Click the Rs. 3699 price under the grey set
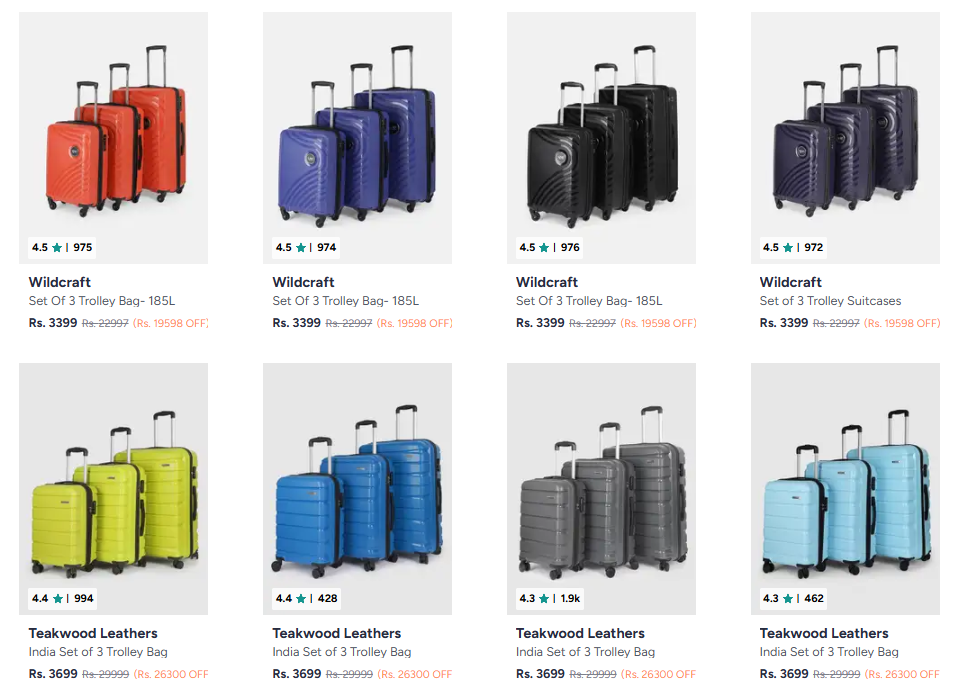The width and height of the screenshot is (957, 697). (540, 674)
